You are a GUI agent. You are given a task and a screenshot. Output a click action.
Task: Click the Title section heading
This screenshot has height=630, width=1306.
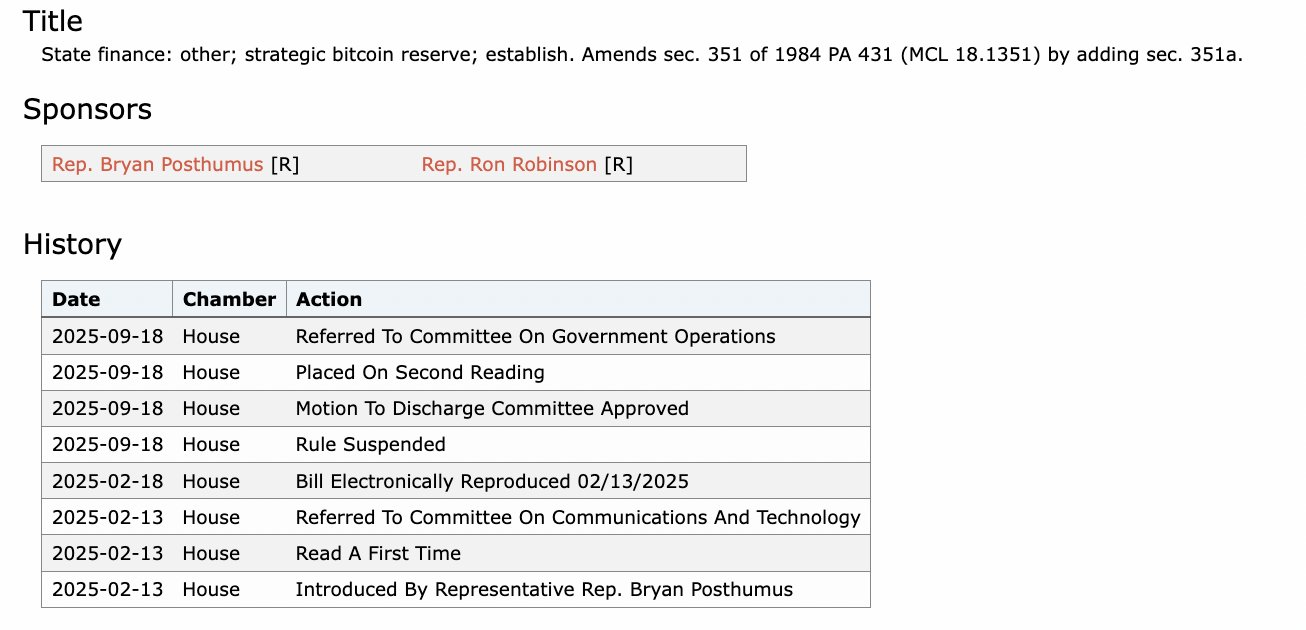(53, 21)
